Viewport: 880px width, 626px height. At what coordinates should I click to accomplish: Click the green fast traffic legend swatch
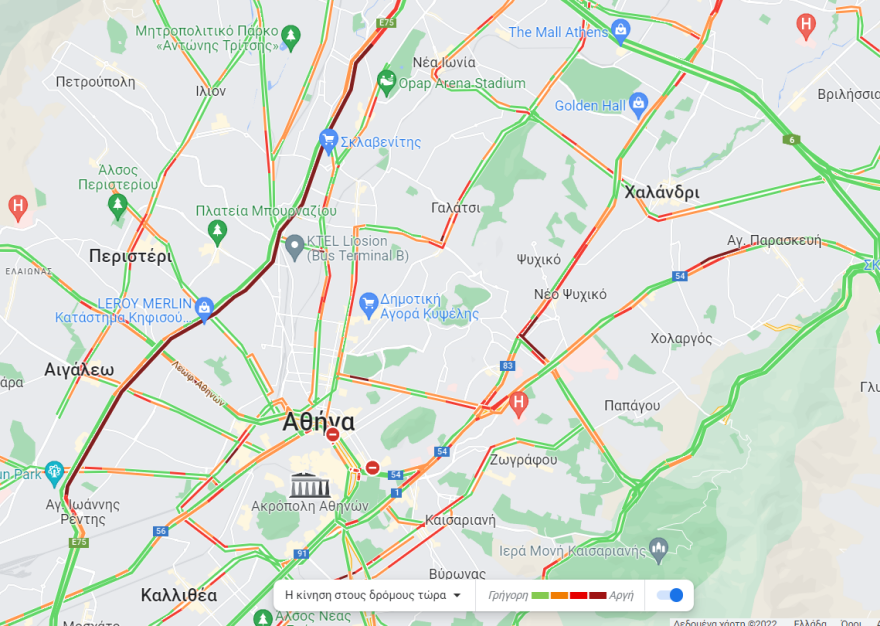coord(540,595)
